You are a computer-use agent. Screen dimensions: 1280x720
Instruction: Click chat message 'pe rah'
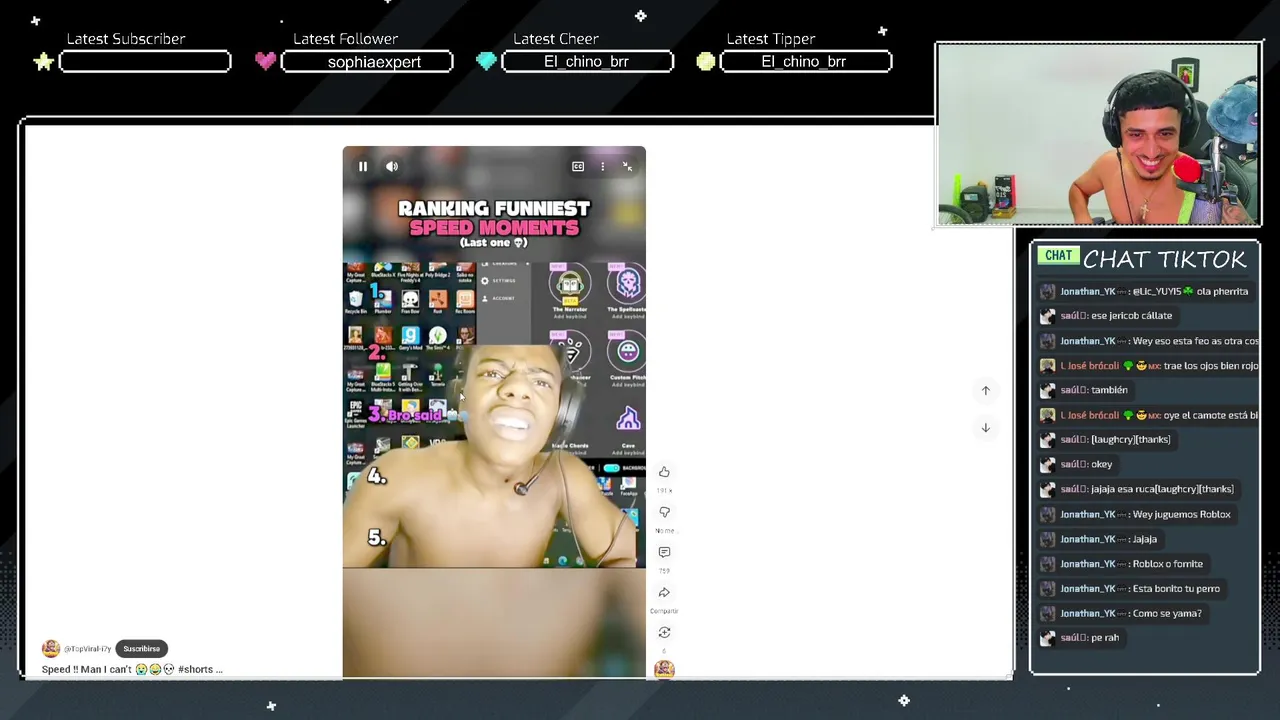pyautogui.click(x=1105, y=638)
